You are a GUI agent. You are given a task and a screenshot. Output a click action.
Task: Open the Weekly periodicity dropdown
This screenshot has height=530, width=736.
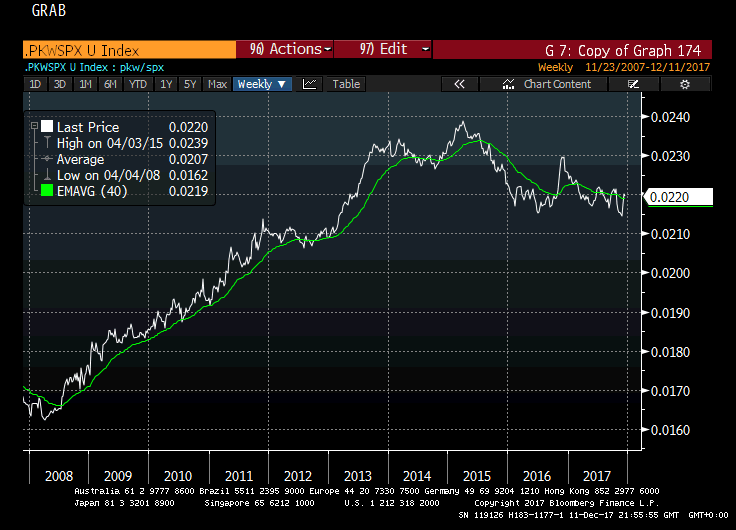pos(262,84)
